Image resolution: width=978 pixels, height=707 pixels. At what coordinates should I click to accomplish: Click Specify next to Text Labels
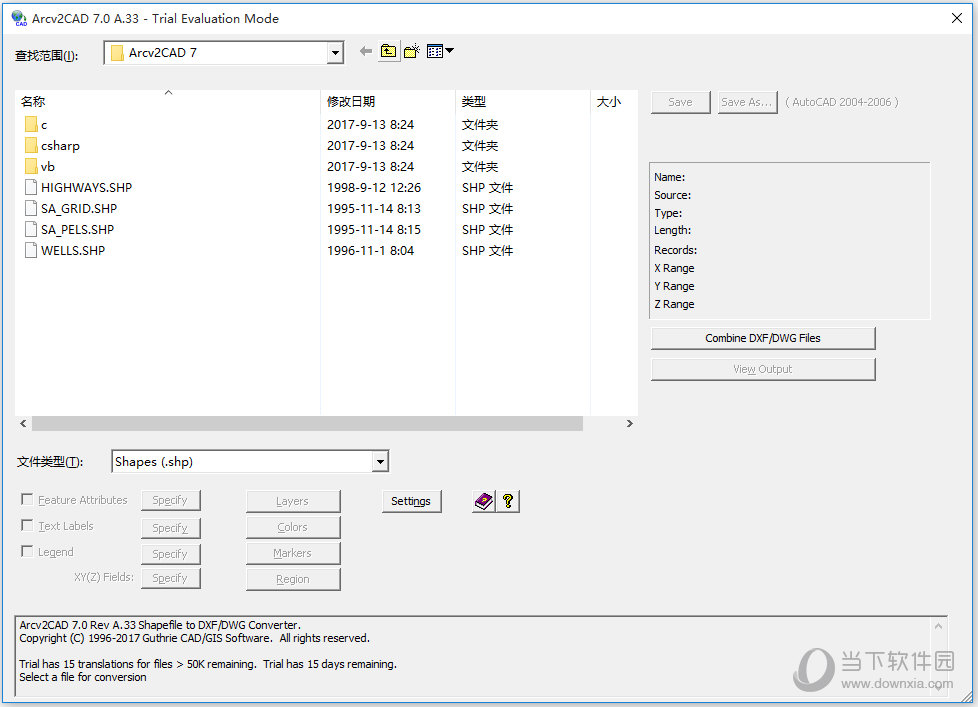170,528
